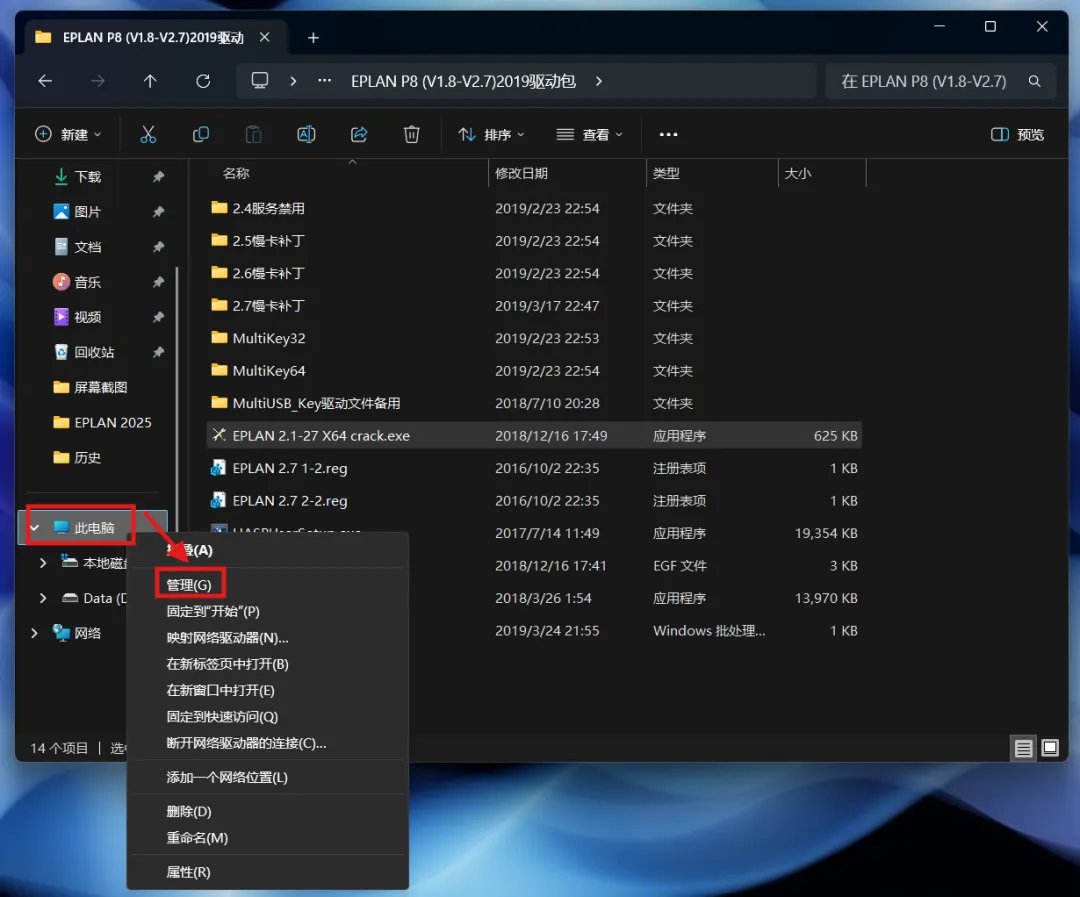
Task: Unpin Downloads using its pin icon
Action: pos(158,176)
